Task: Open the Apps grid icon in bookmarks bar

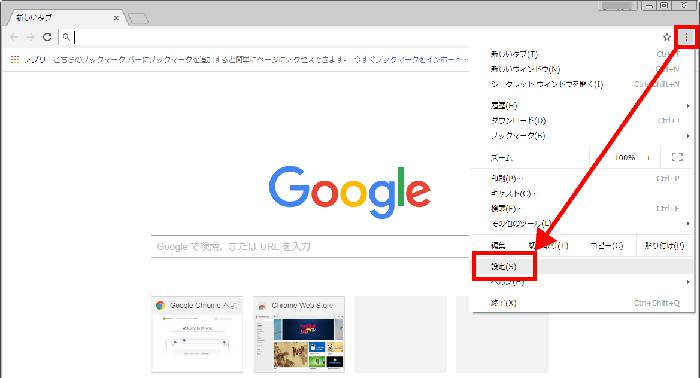Action: 15,59
